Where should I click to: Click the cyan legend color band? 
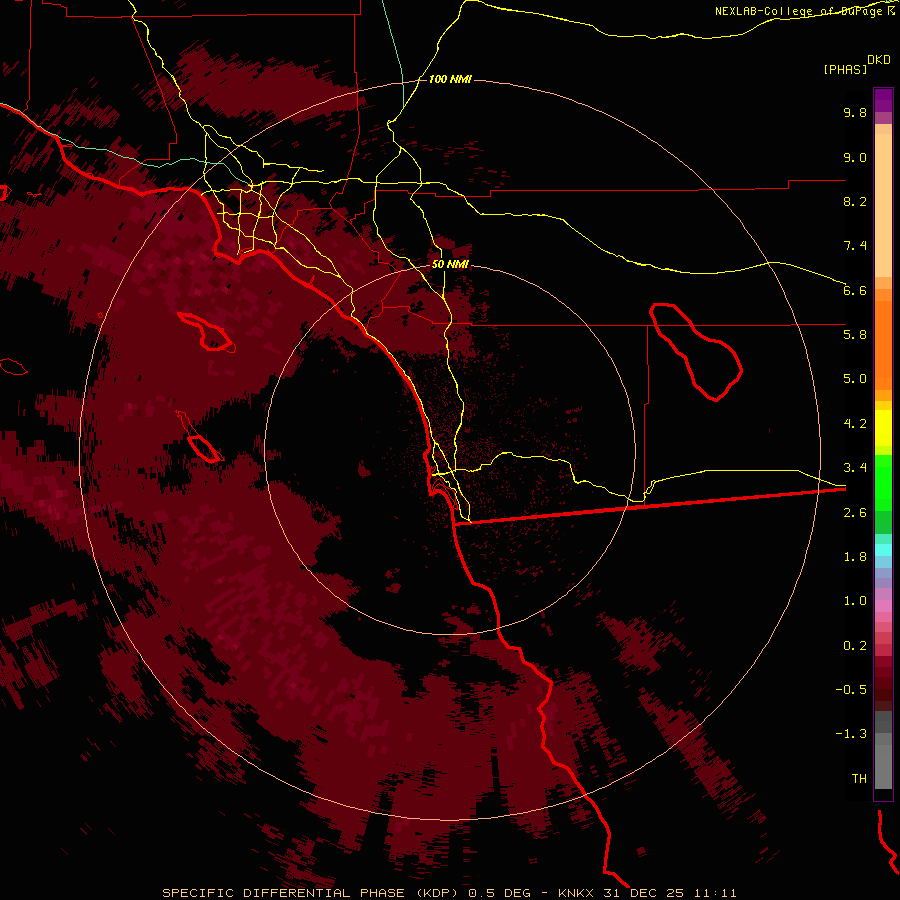point(883,550)
